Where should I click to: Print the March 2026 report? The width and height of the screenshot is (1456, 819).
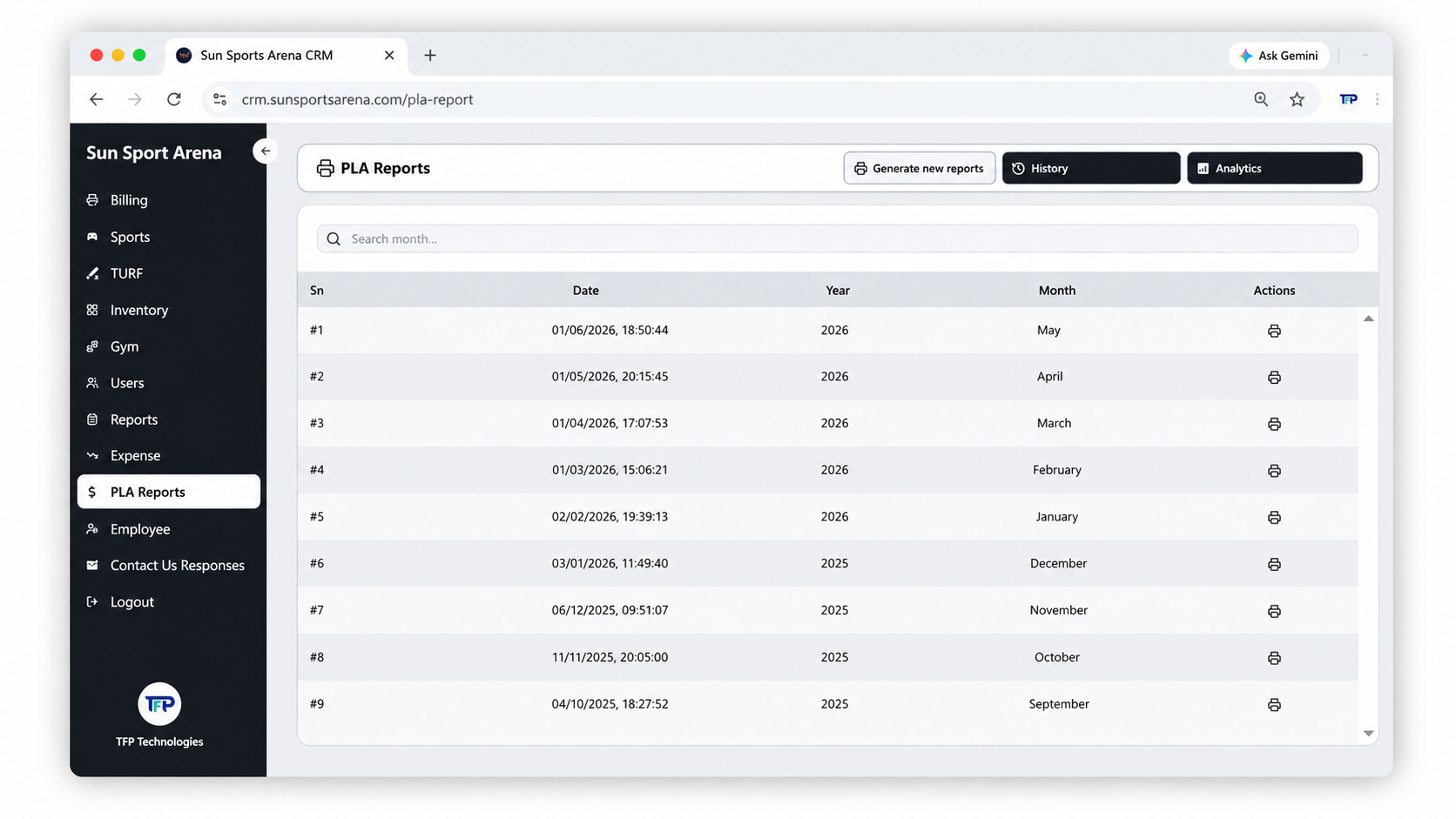[1274, 424]
